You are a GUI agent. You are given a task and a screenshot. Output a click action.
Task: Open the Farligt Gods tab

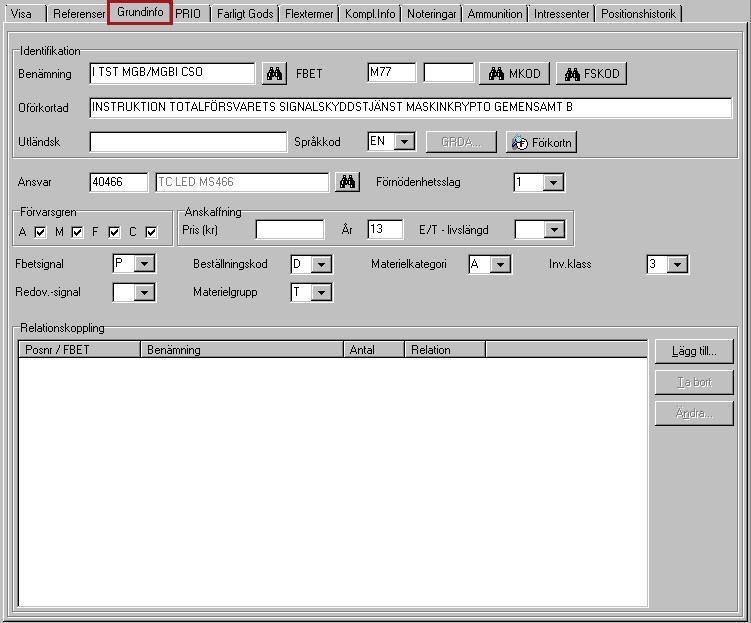245,13
